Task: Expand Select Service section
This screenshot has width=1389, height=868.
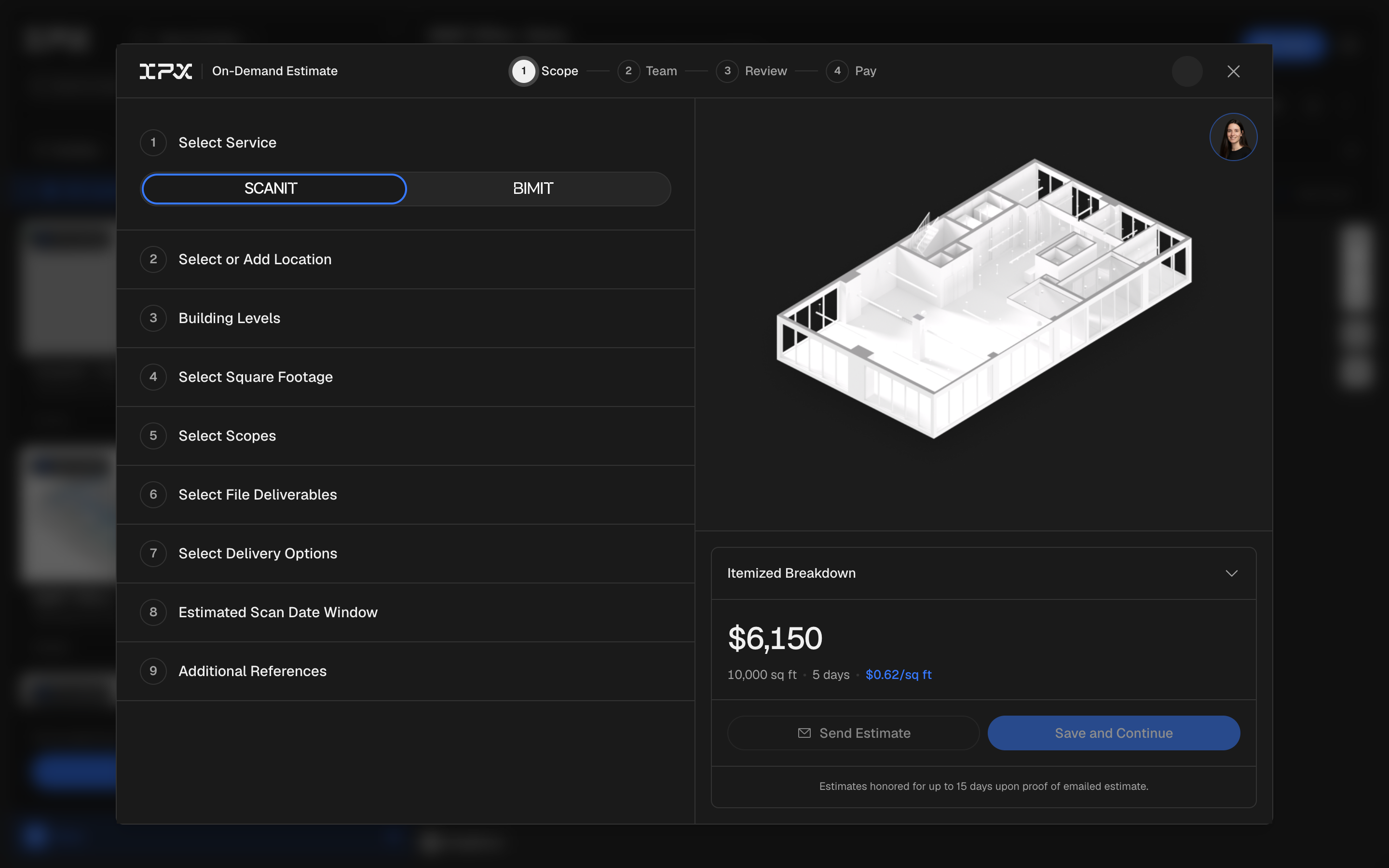Action: click(405, 142)
